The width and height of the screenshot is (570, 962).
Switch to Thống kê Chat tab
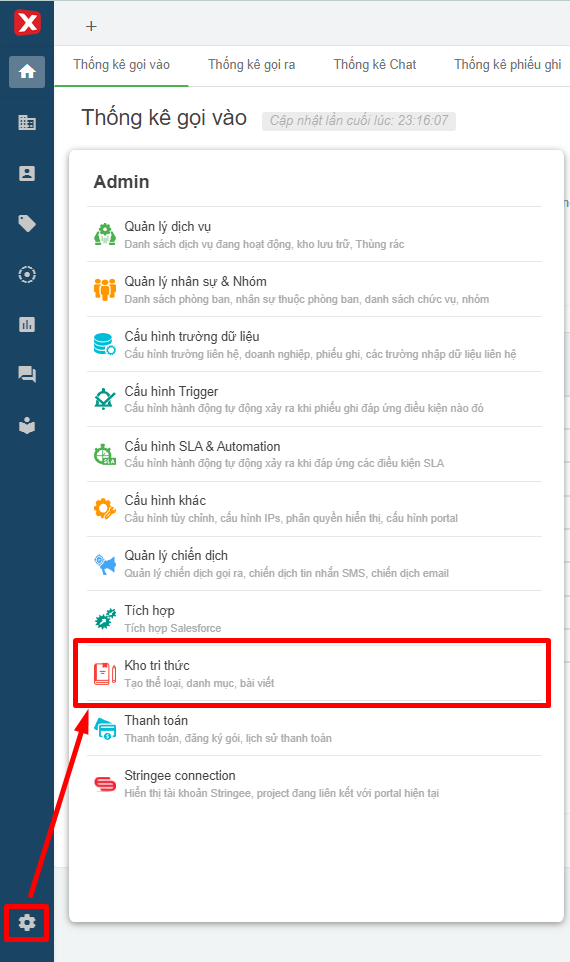(375, 65)
